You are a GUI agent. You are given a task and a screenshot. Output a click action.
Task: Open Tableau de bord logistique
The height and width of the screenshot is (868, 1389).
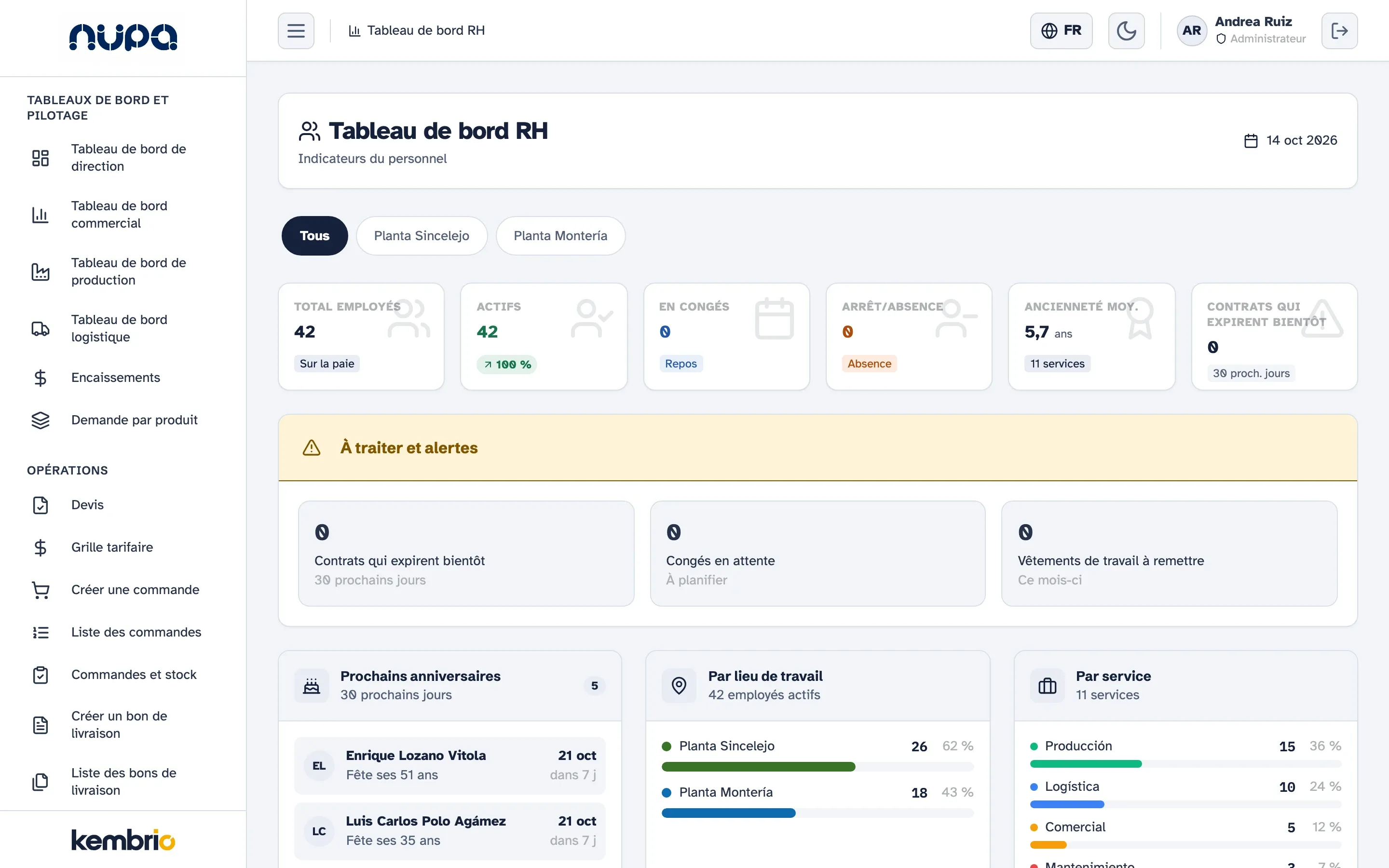[123, 328]
